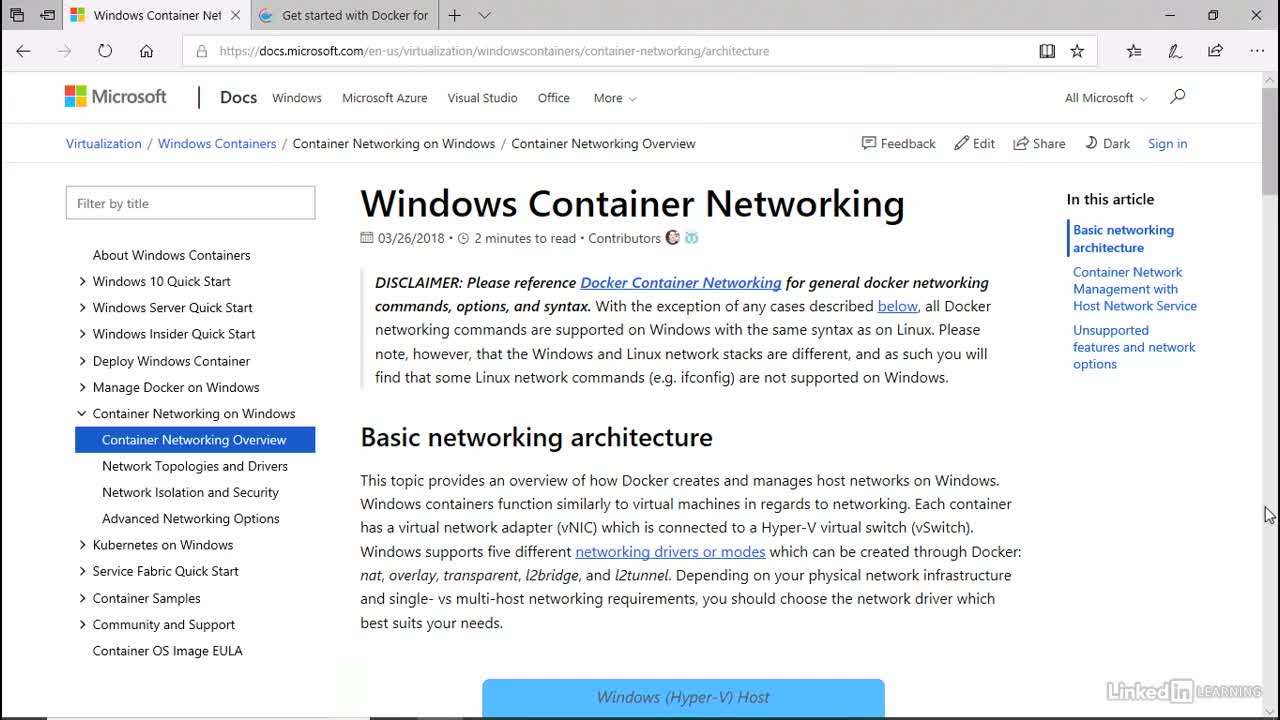Open Network Topologies and Drivers

click(x=195, y=466)
